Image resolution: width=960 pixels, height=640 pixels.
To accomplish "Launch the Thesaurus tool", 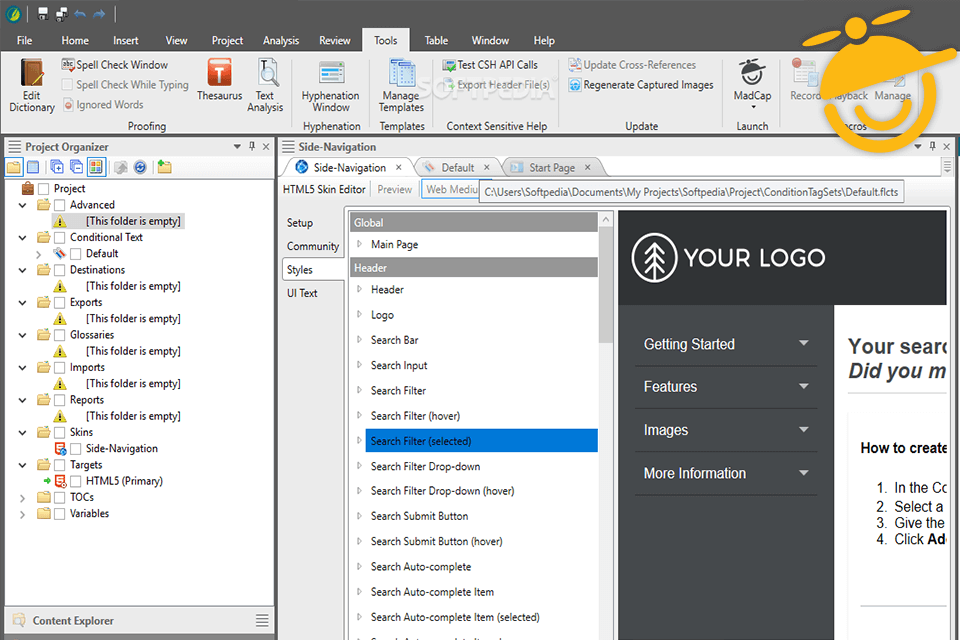I will click(219, 80).
